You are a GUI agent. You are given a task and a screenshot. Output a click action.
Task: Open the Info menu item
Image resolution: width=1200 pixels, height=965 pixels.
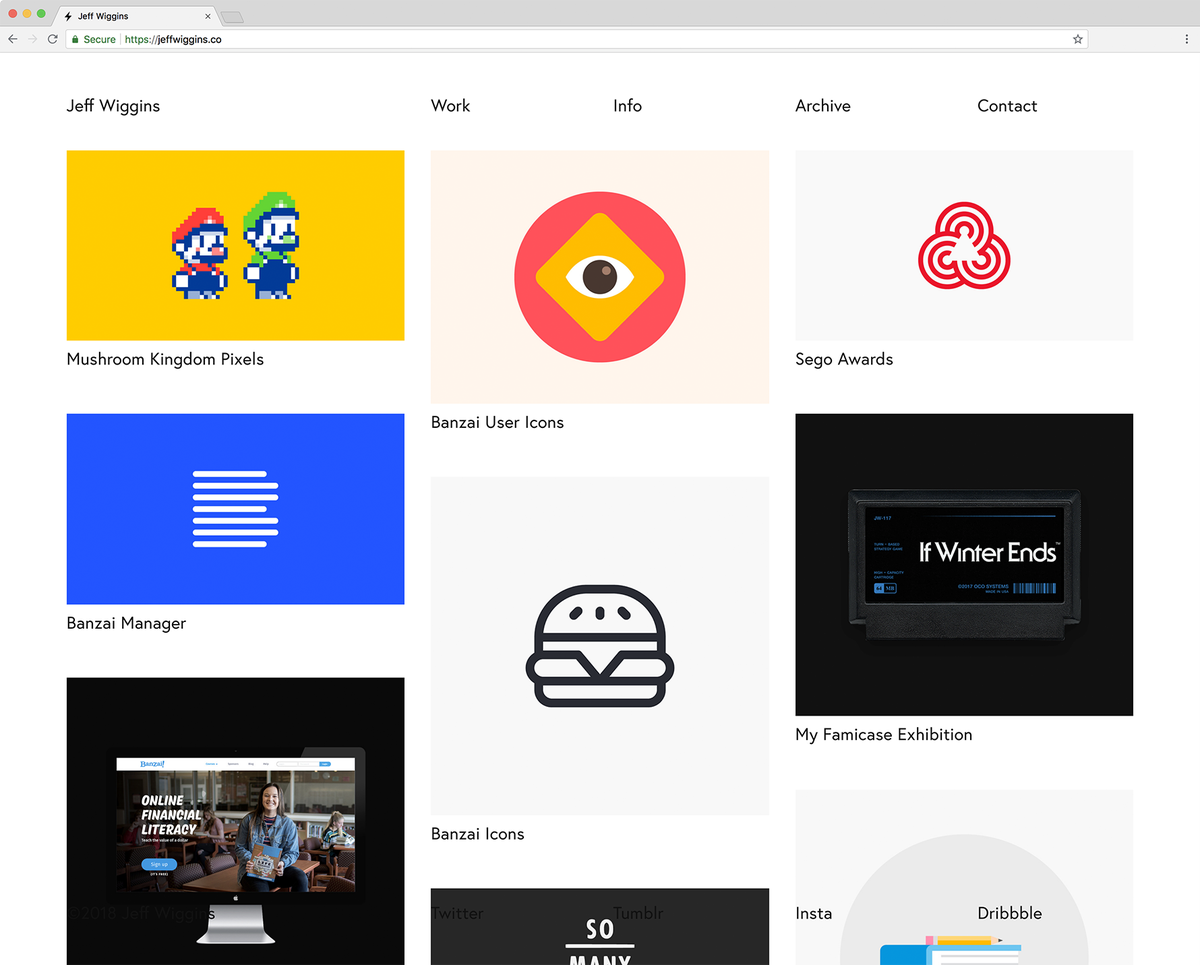click(627, 106)
